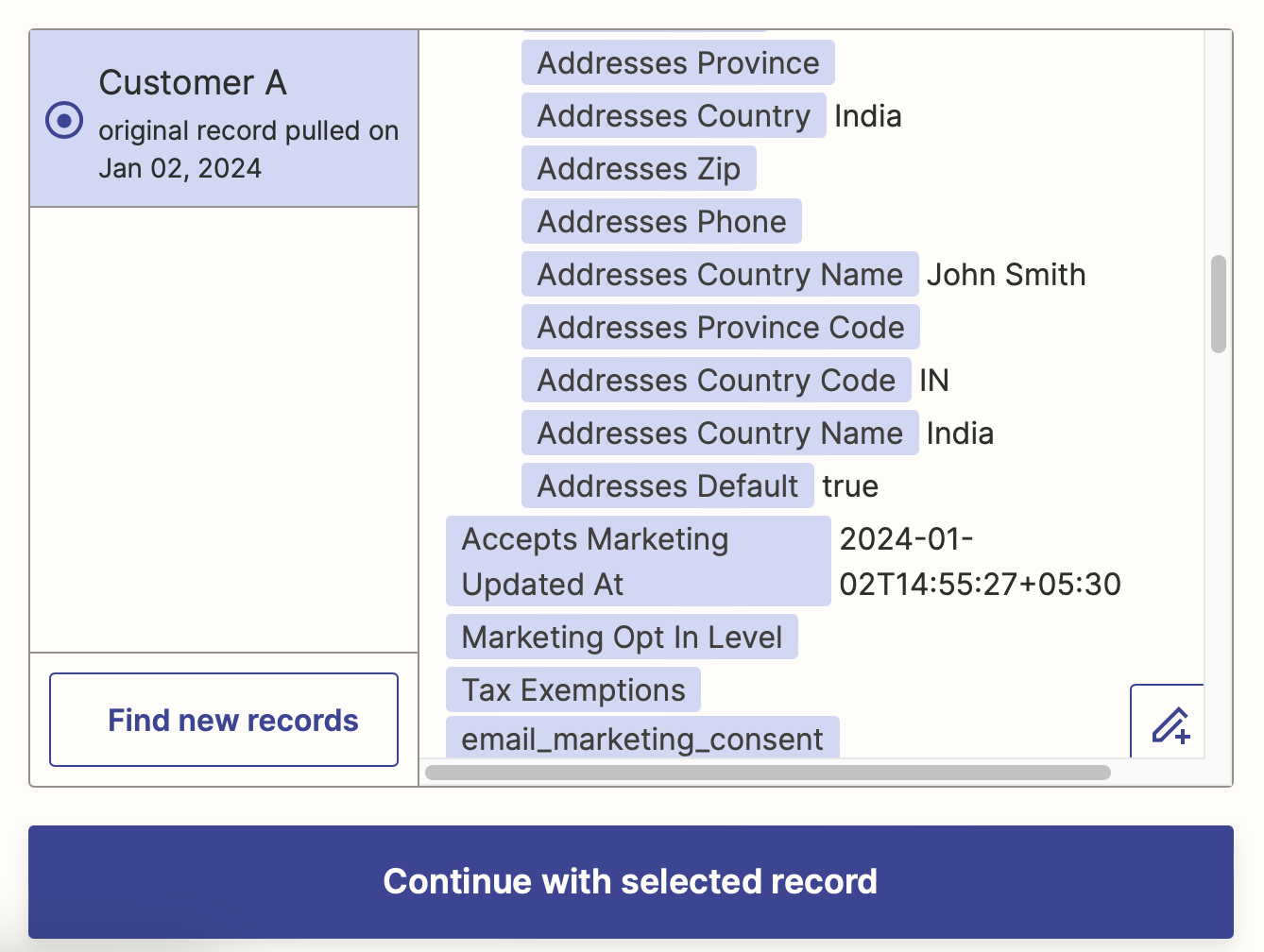This screenshot has height=952, width=1264.
Task: Click the pencil edit icon
Action: tap(1170, 724)
